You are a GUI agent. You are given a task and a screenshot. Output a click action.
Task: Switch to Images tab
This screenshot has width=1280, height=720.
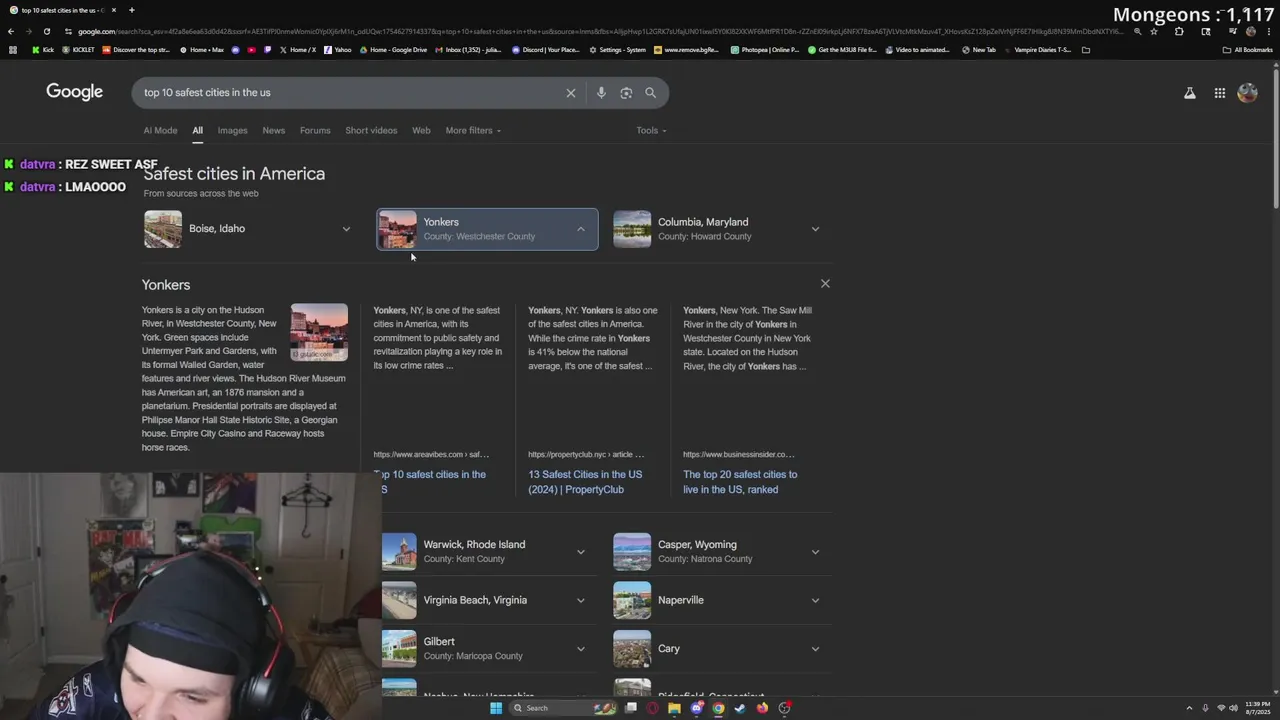click(232, 130)
